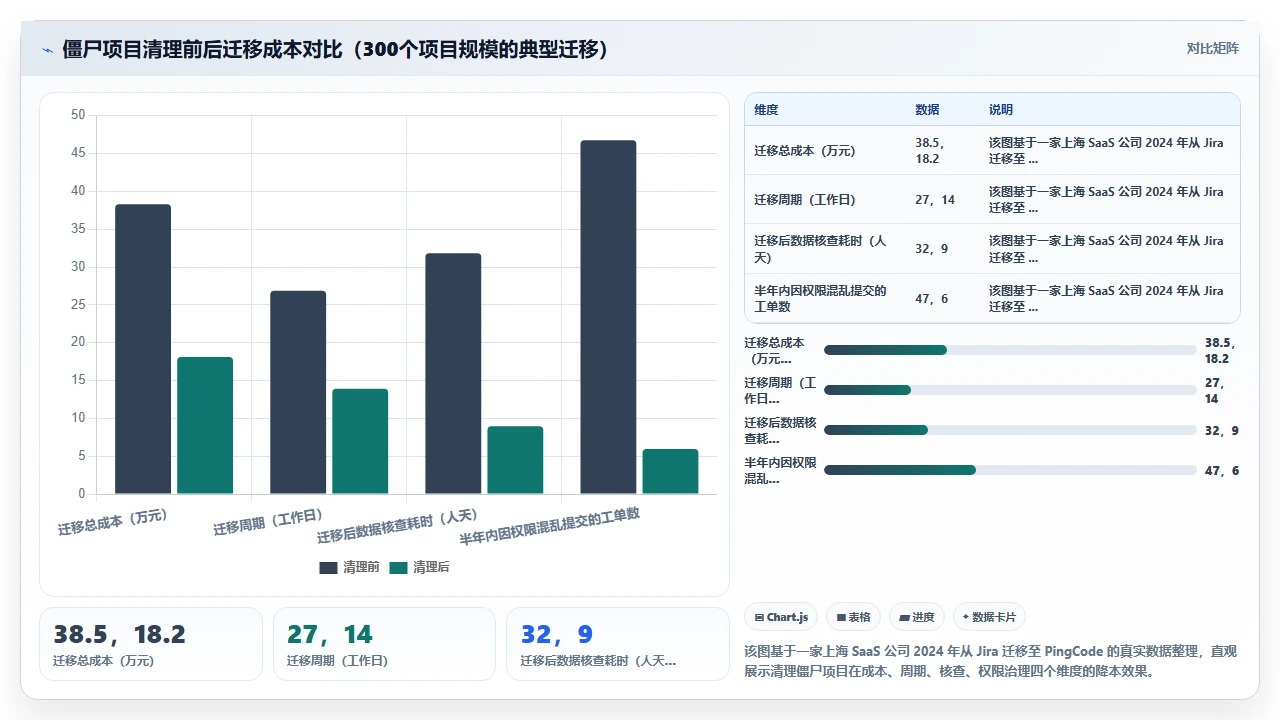1280x720 pixels.
Task: Click the 清理前 bar for 工单数
Action: coord(608,317)
